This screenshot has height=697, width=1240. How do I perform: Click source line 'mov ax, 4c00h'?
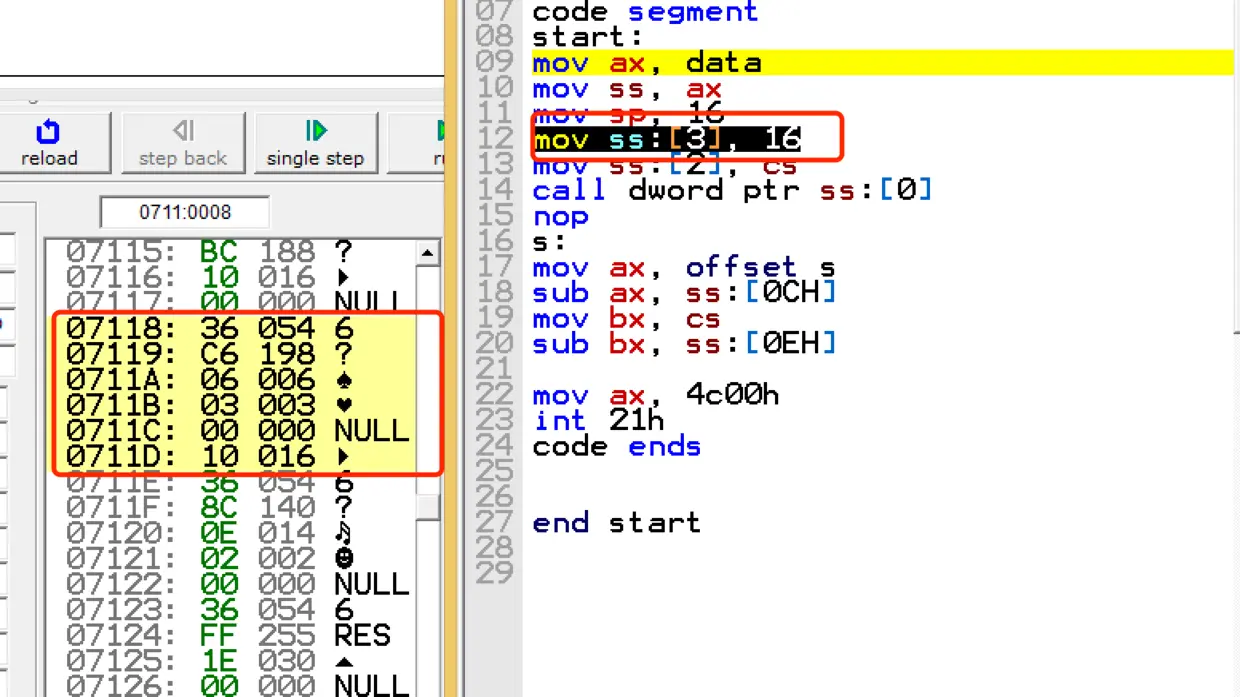655,395
